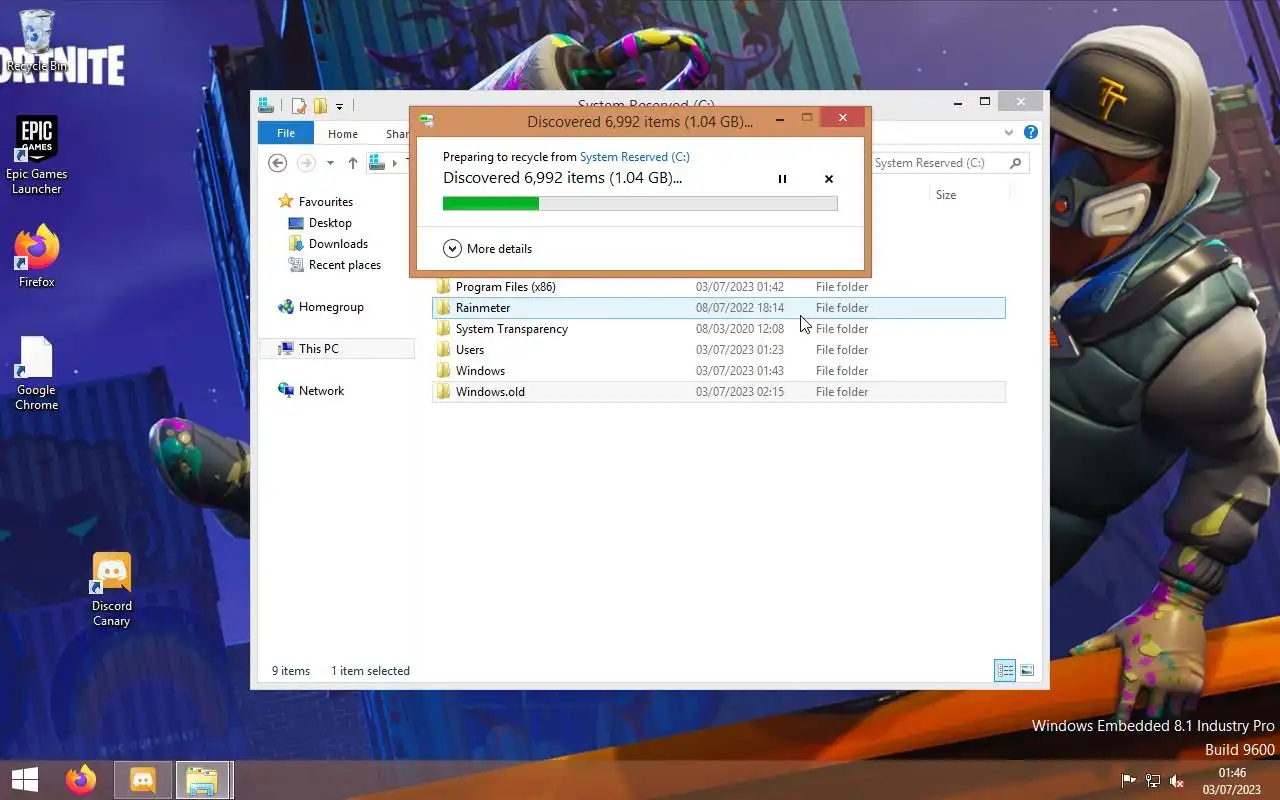Click progress dialog title bar icon
Screen dimensions: 1280x800
427,120
